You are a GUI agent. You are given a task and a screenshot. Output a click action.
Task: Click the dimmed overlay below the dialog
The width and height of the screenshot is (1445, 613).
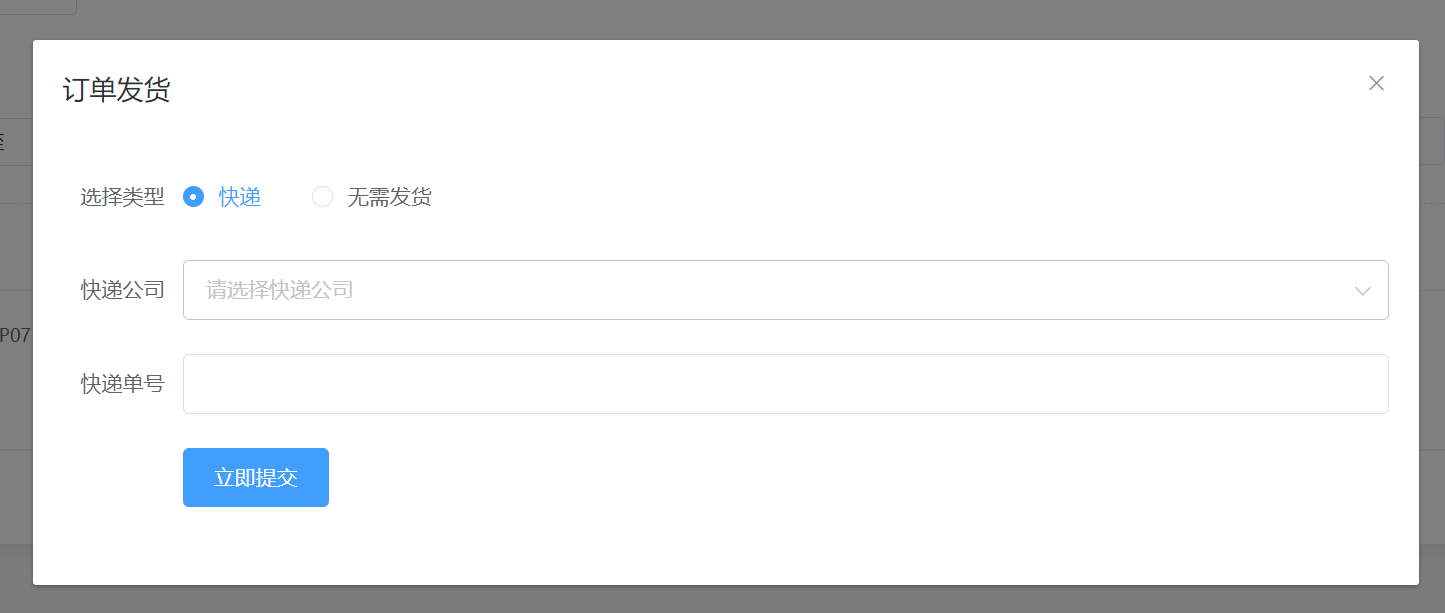[722, 599]
